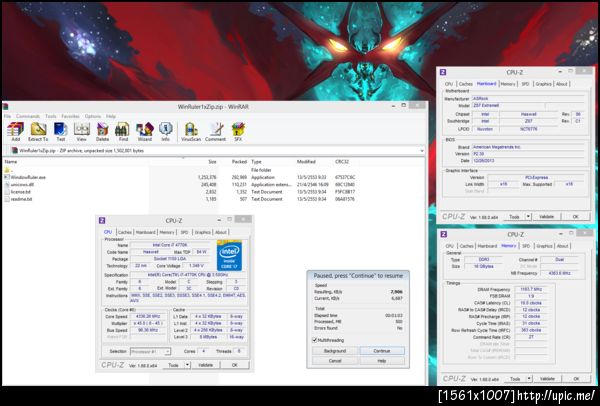Image resolution: width=600 pixels, height=406 pixels.
Task: Click Validate in center CPU-Z window
Action: tap(205, 365)
